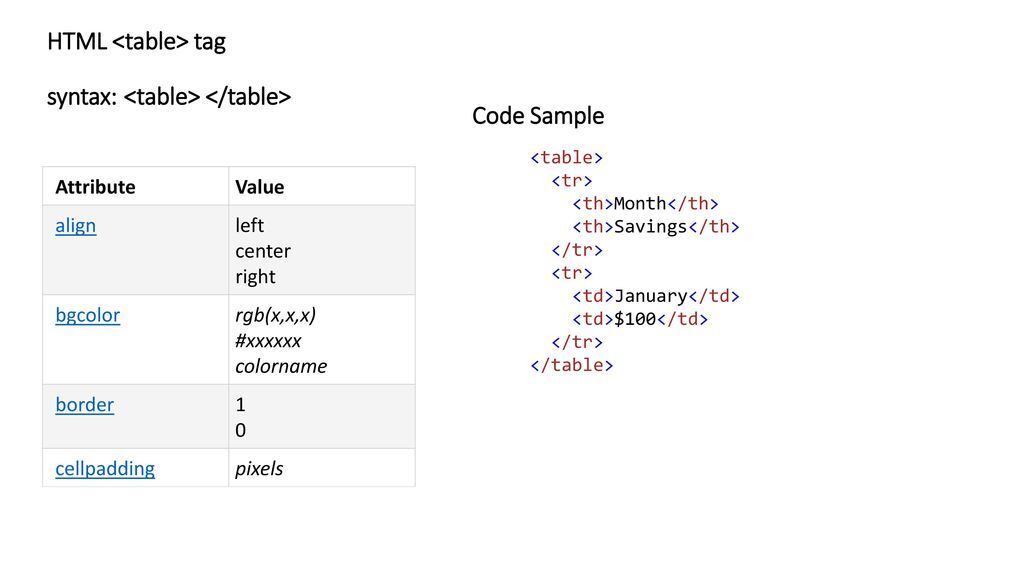
Task: Click the syntax line text
Action: pyautogui.click(x=169, y=97)
